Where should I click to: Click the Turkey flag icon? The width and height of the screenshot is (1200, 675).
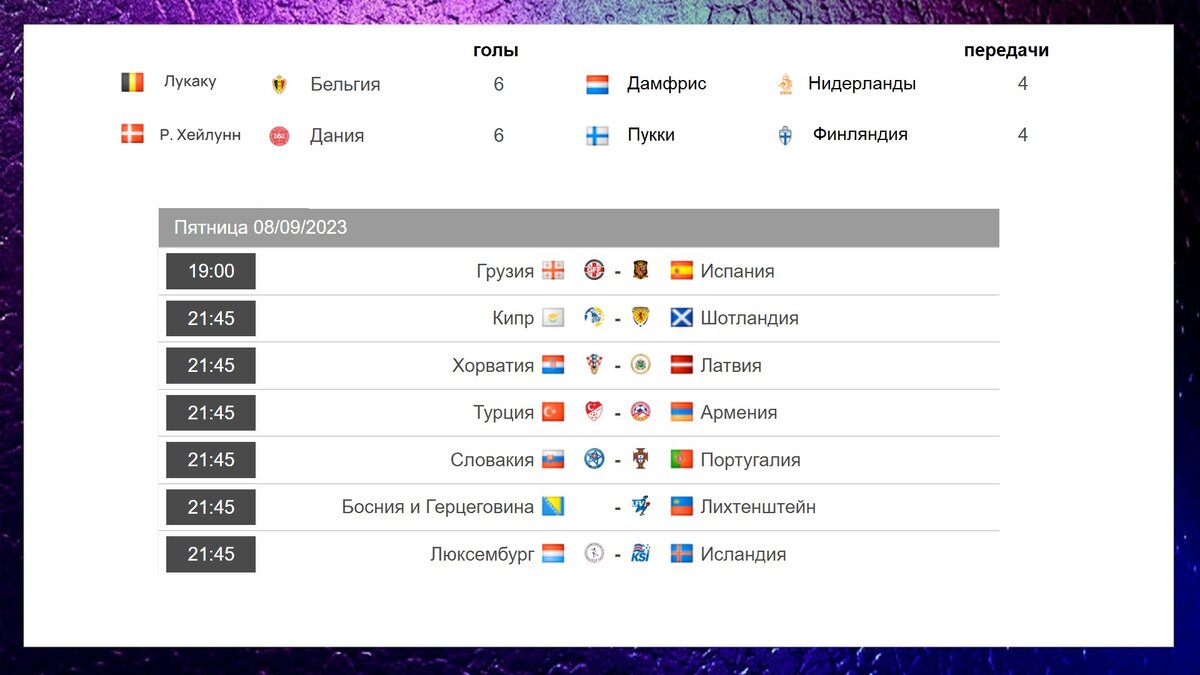(553, 412)
